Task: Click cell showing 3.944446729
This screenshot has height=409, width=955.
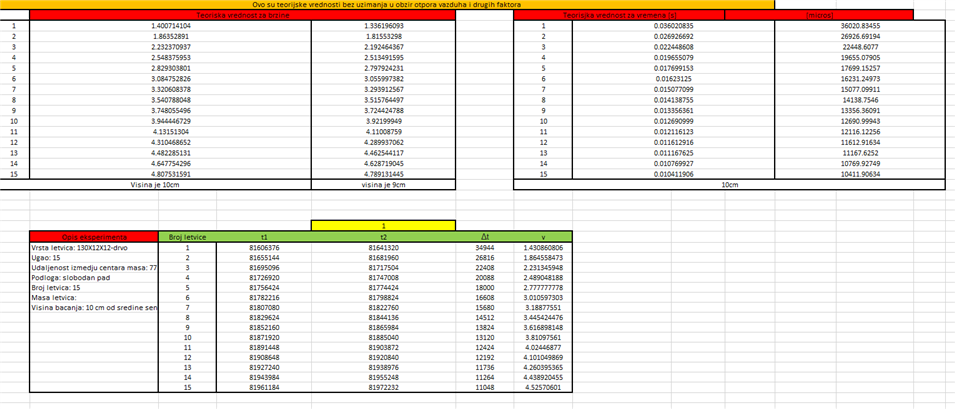Action: (171, 122)
